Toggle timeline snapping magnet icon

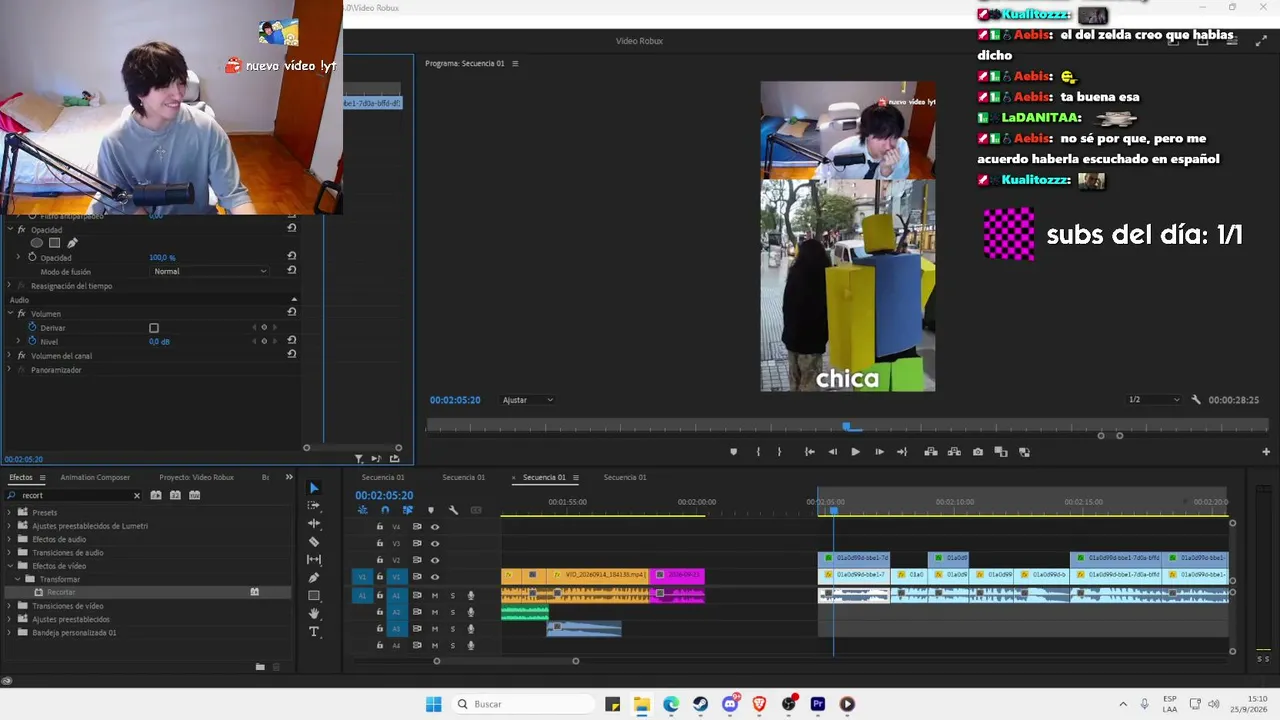pos(385,510)
